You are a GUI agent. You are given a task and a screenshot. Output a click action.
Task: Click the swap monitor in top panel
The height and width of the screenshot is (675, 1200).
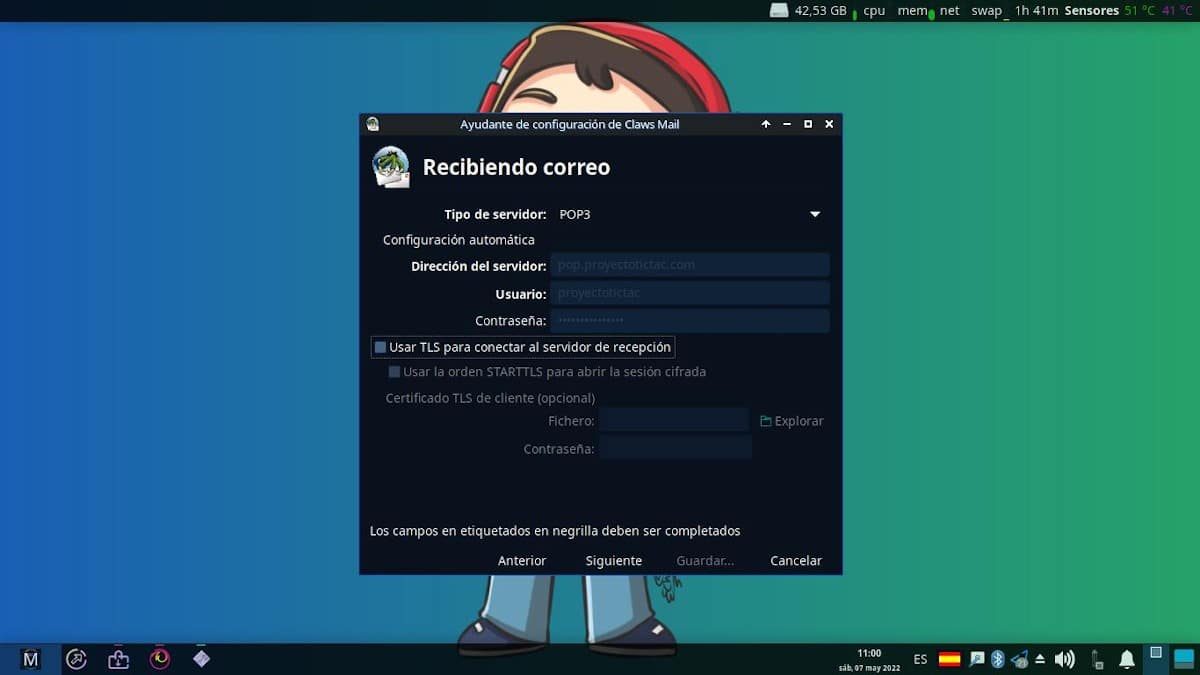click(x=987, y=10)
